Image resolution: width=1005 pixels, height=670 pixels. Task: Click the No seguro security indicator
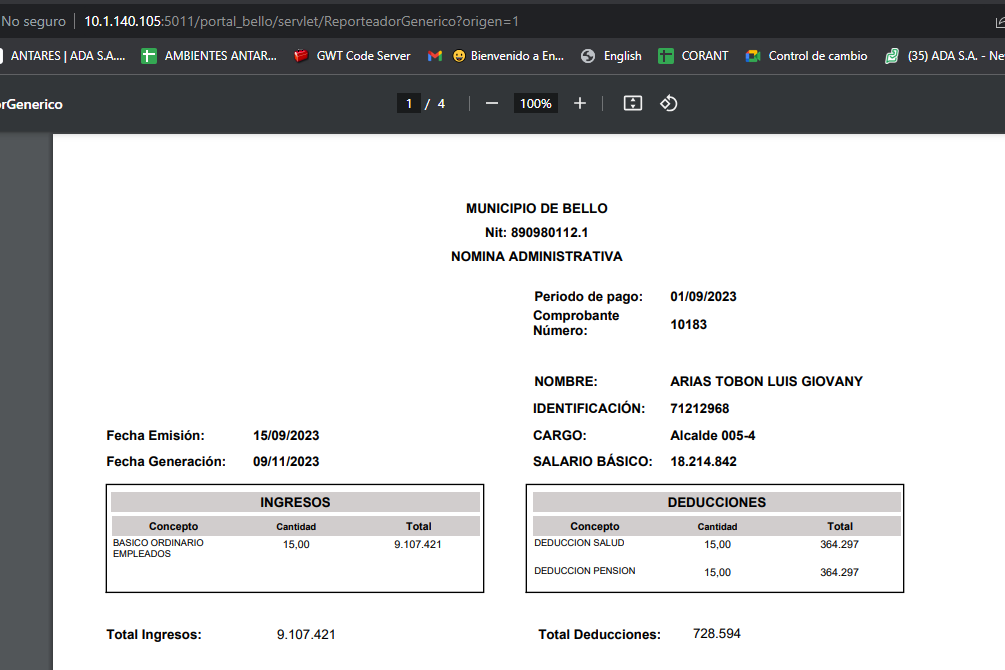coord(34,21)
